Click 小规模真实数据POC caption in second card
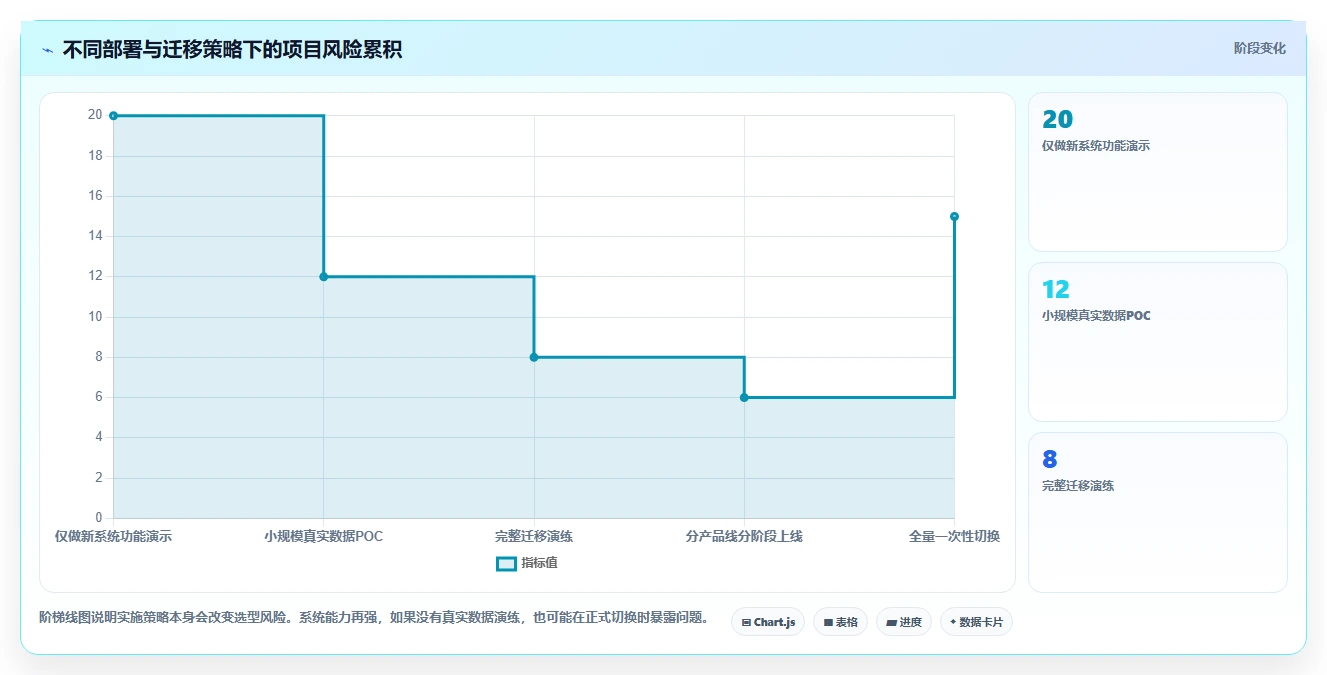 [1096, 316]
